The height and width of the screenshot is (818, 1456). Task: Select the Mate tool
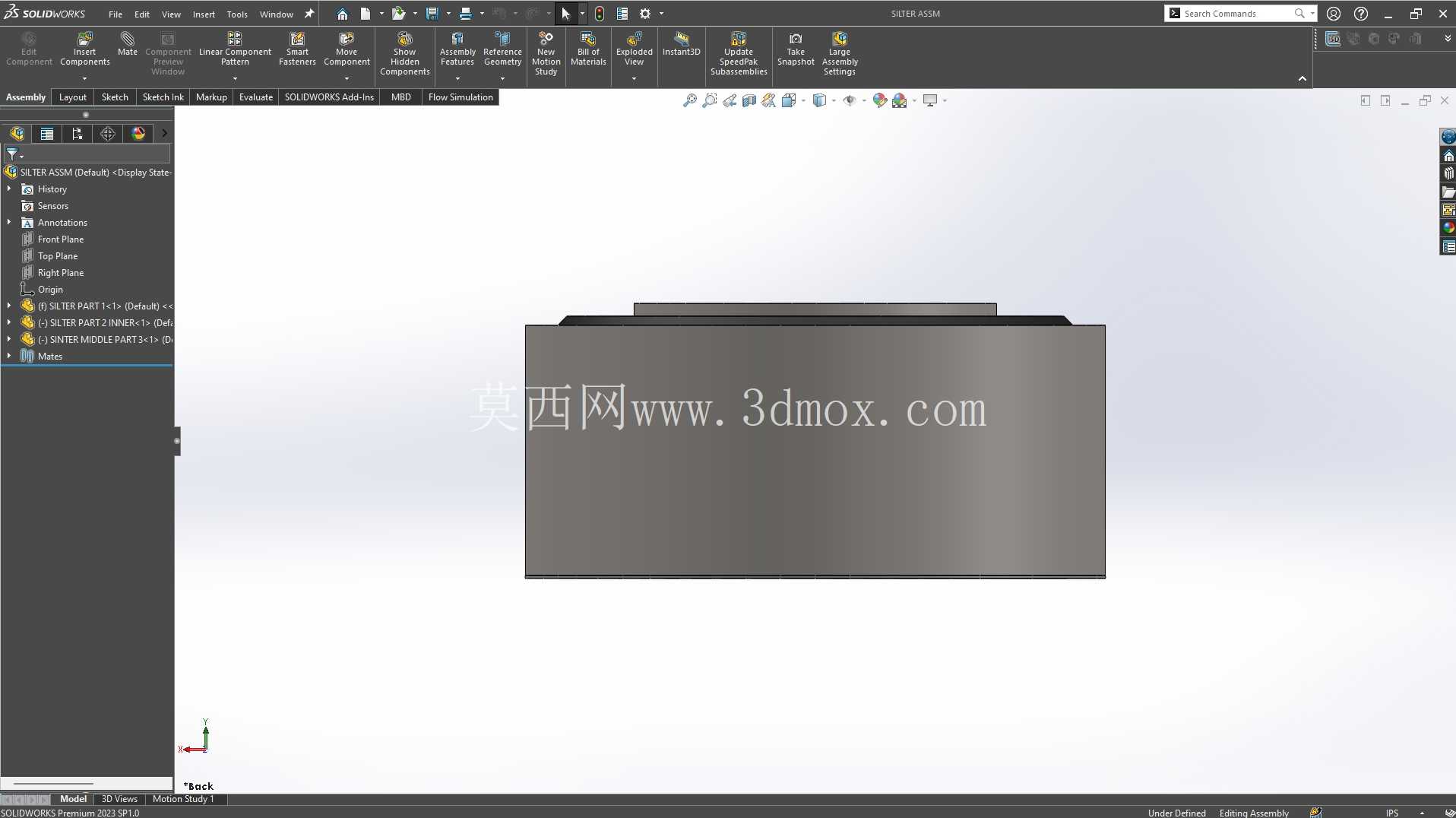(x=128, y=44)
